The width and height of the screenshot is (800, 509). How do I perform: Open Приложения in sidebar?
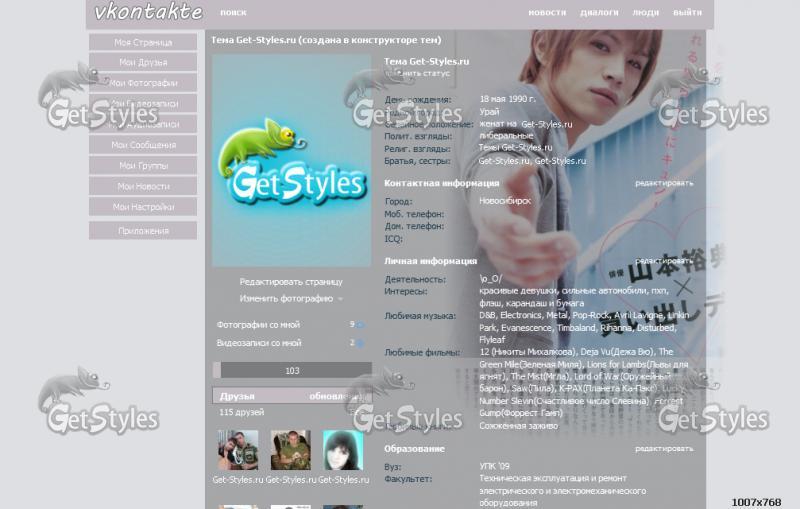[x=143, y=231]
